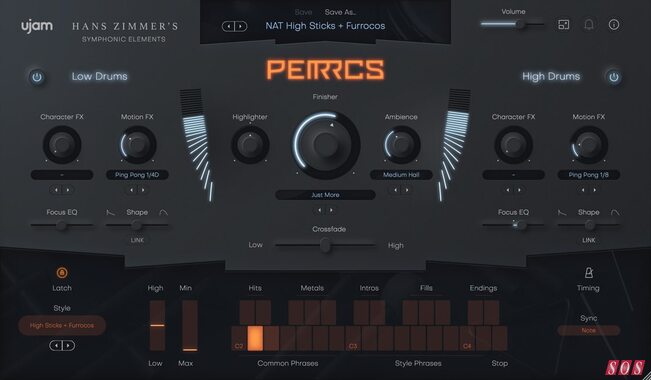Click High Drums Character FX knob
651x380 pixels.
514,145
